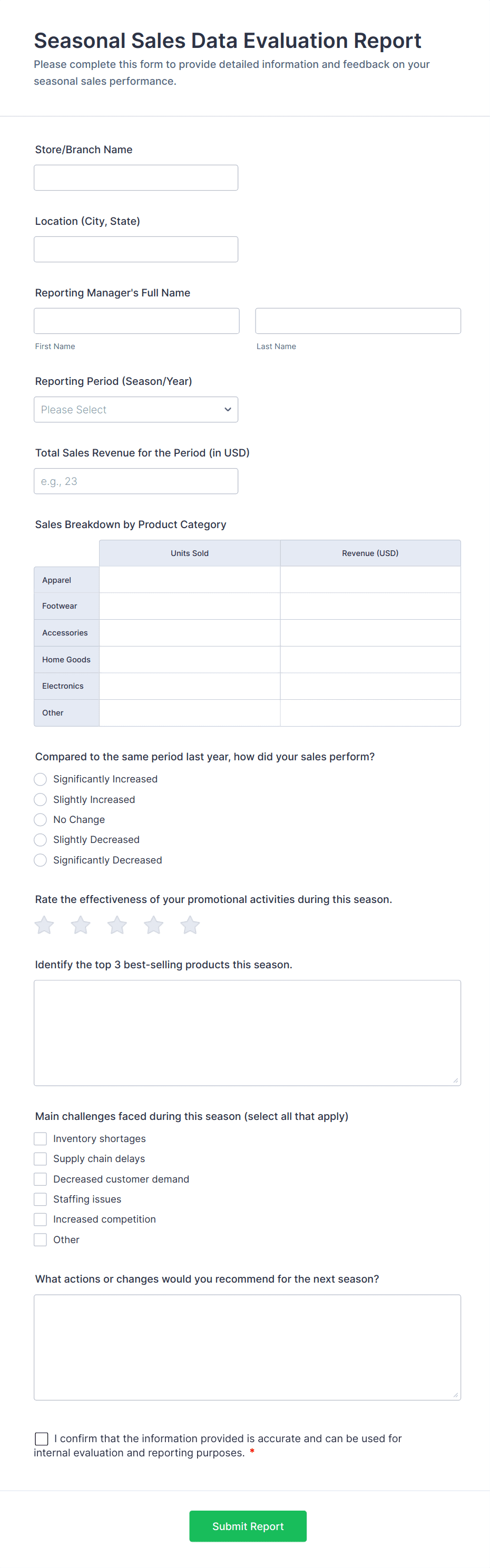Click the Apparel Units Sold cell
Screen dimensions: 490x1568
point(189,580)
